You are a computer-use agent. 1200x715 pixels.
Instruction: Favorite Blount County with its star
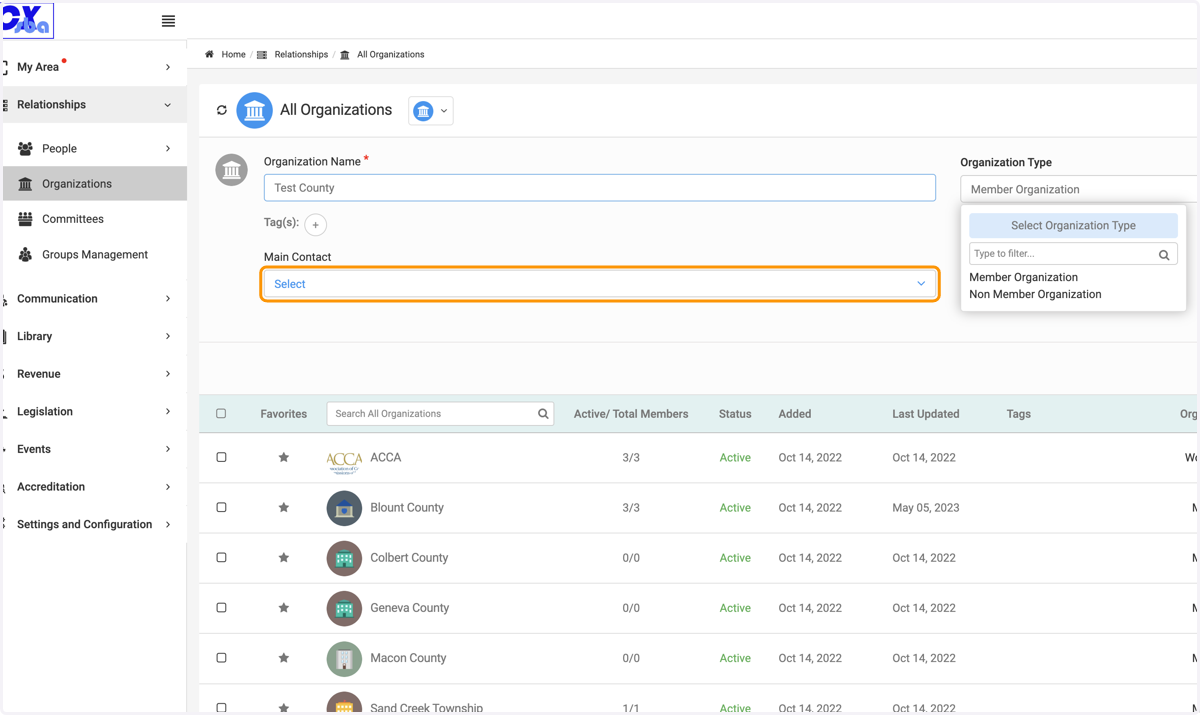tap(284, 508)
